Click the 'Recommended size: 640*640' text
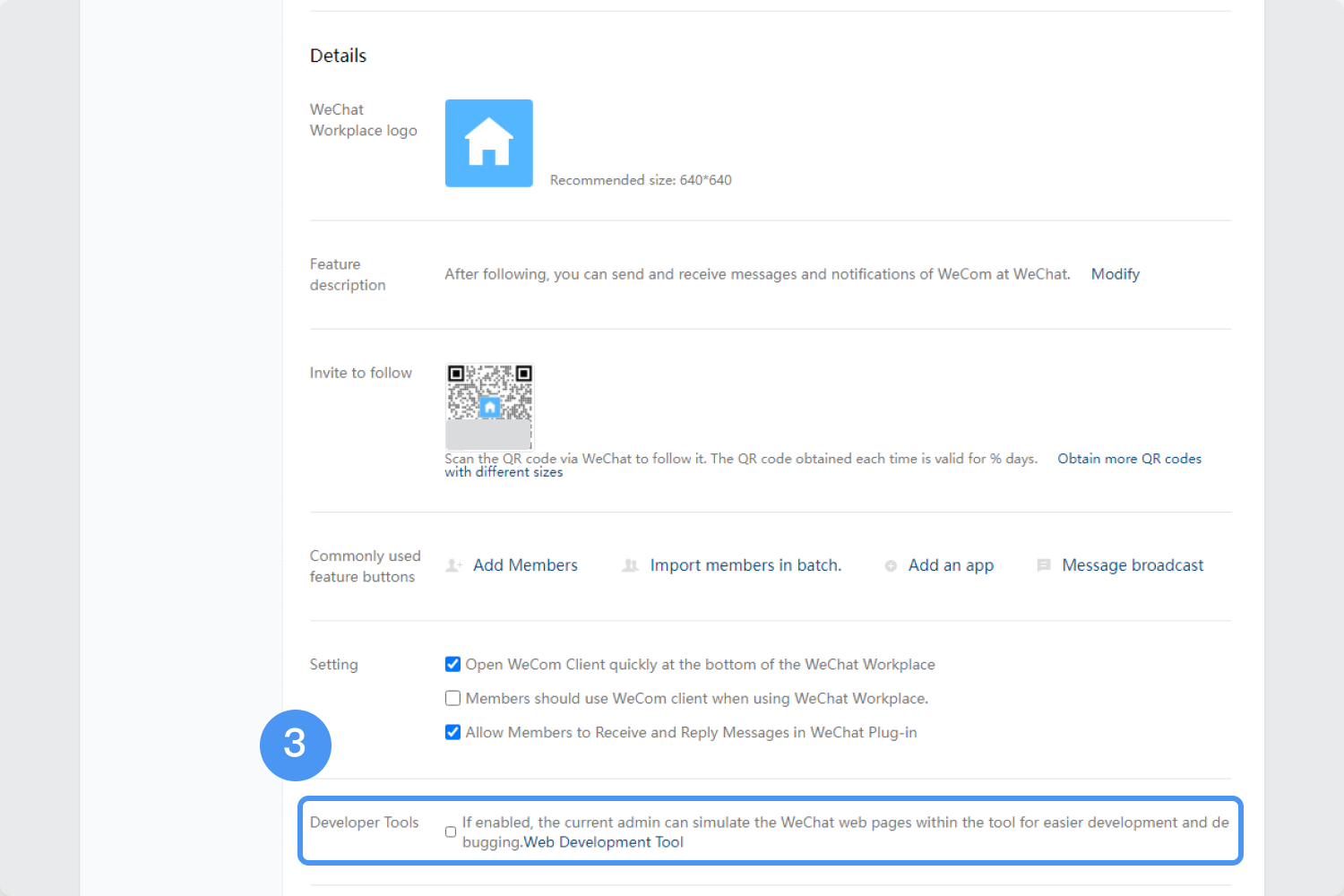The image size is (1344, 896). 641,180
